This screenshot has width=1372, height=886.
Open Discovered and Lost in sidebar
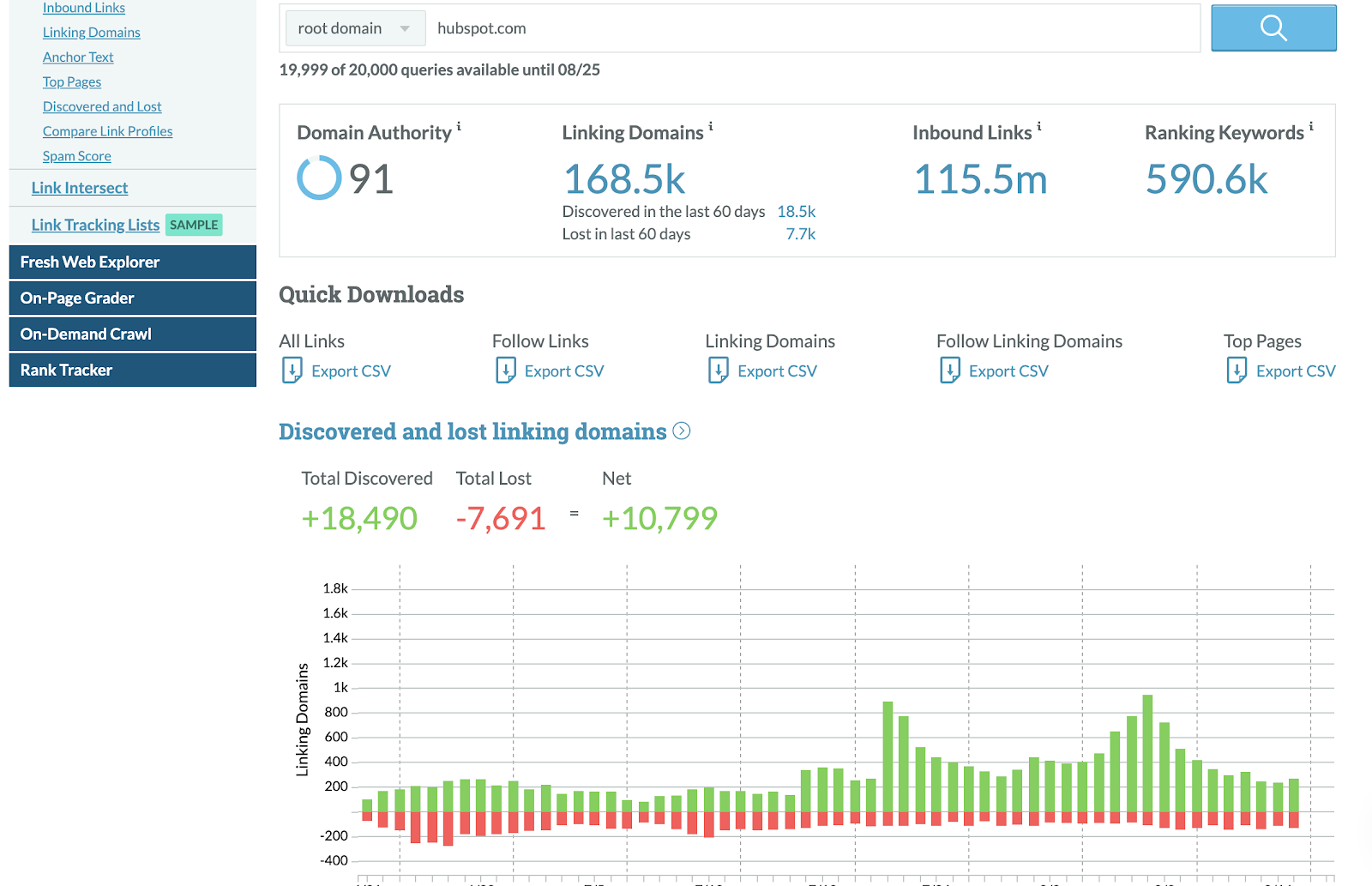tap(102, 107)
